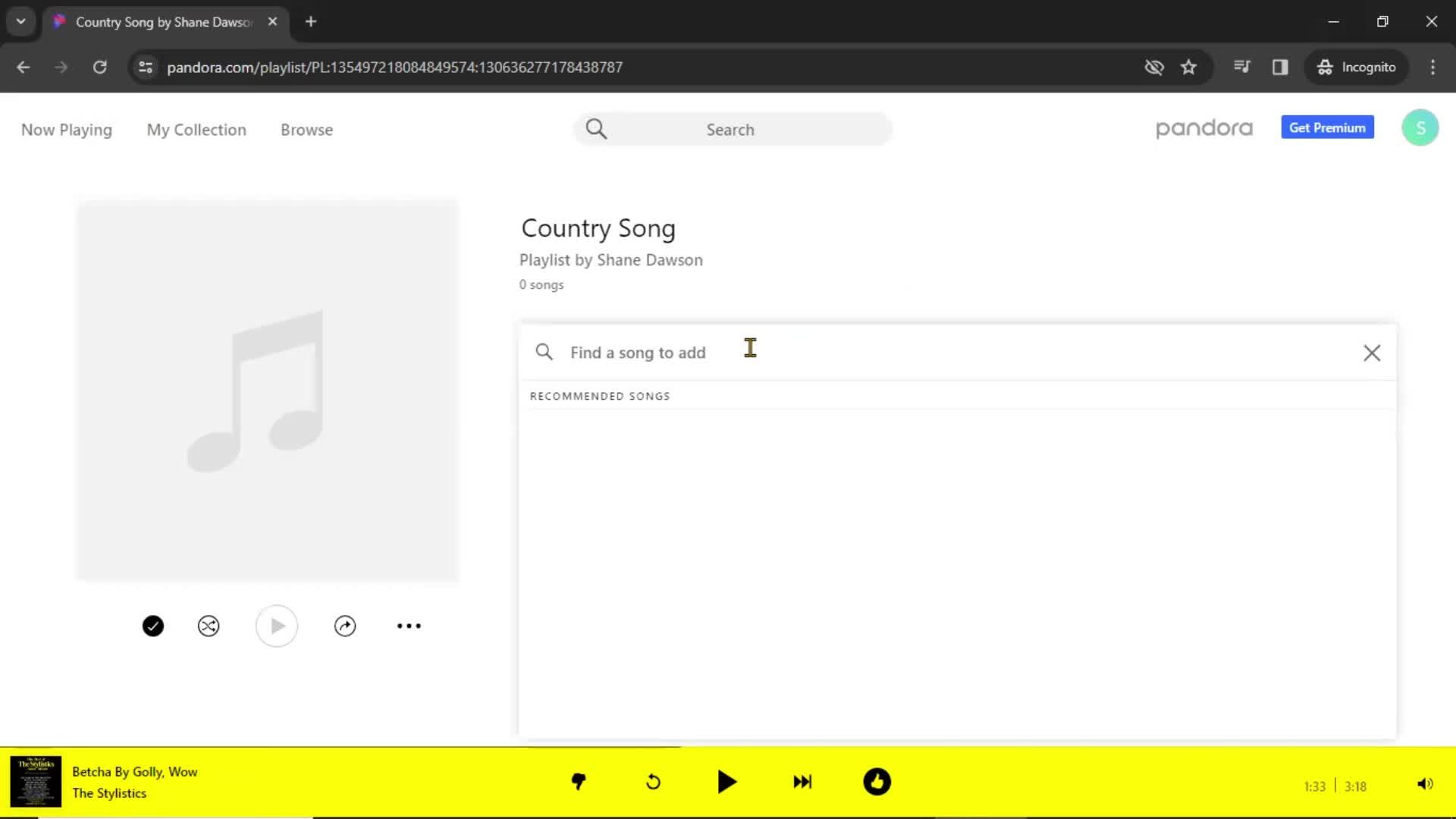This screenshot has height=819, width=1456.
Task: Click the skip forward icon
Action: click(801, 782)
